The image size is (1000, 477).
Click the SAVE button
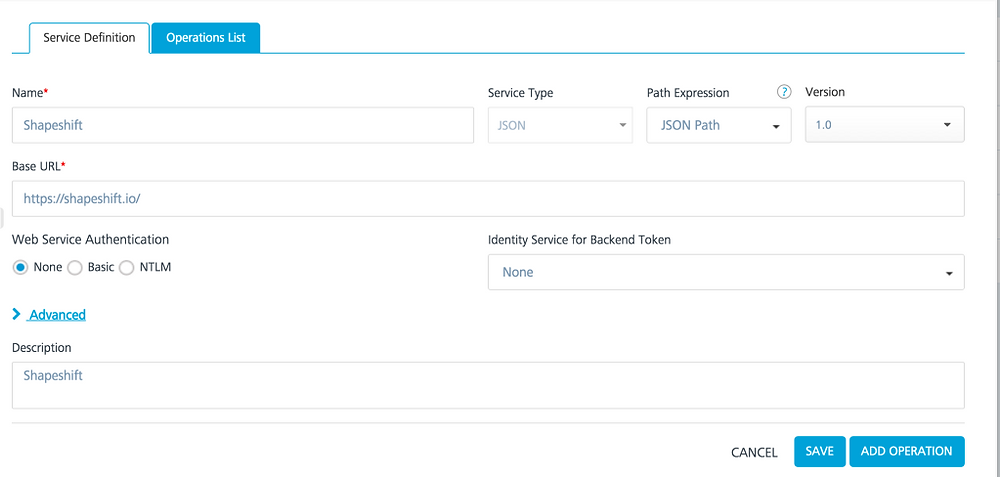pyautogui.click(x=820, y=451)
